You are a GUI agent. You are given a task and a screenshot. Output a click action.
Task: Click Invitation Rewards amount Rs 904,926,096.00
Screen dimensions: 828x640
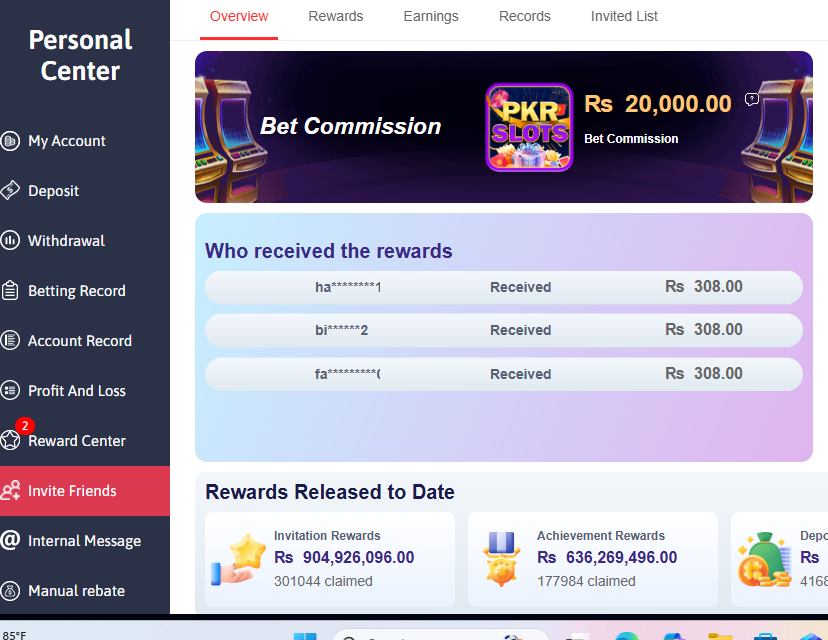(x=344, y=557)
